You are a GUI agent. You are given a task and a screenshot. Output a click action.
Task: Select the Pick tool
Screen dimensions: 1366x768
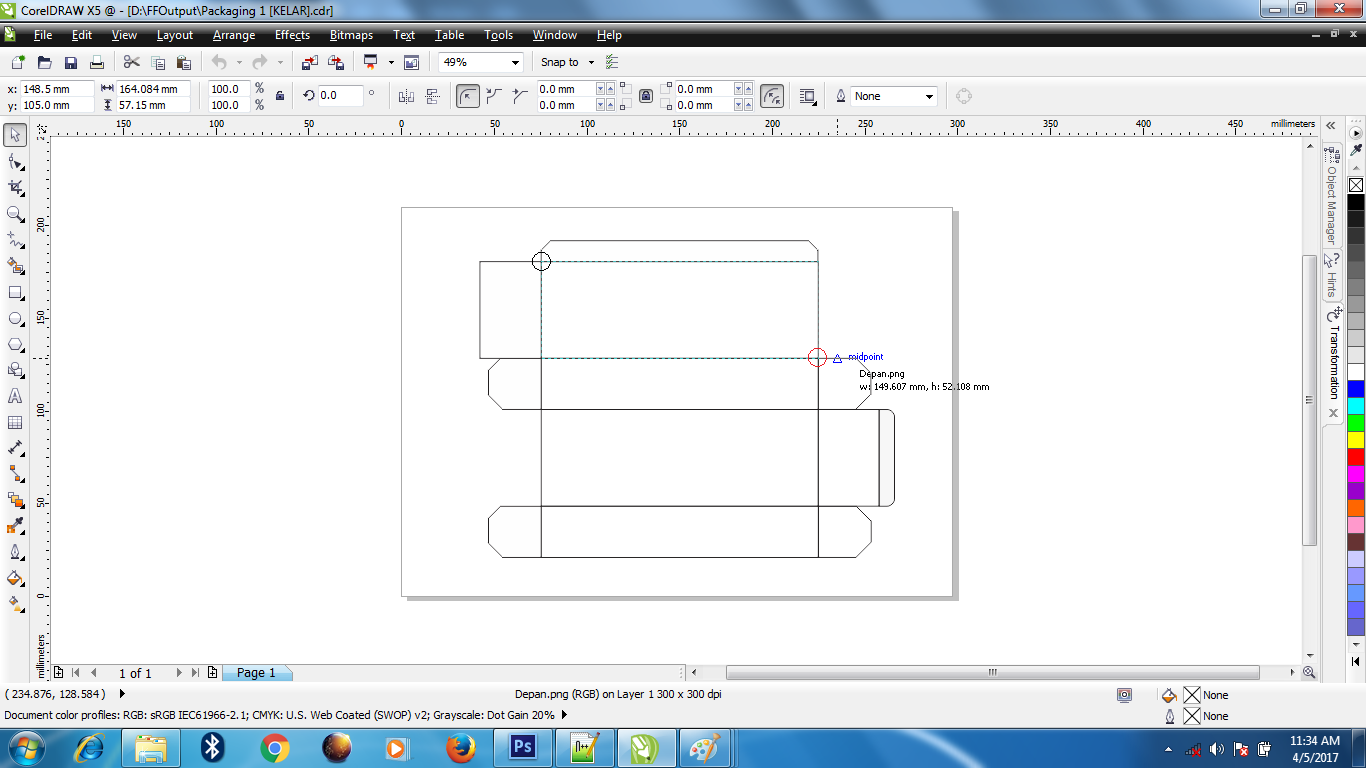[x=15, y=133]
